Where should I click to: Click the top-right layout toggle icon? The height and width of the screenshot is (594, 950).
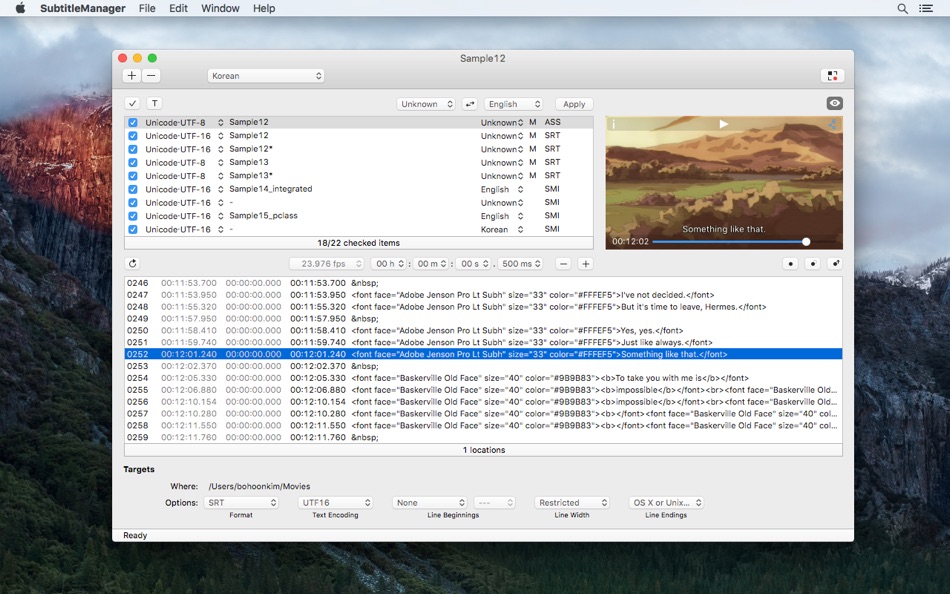[x=832, y=76]
